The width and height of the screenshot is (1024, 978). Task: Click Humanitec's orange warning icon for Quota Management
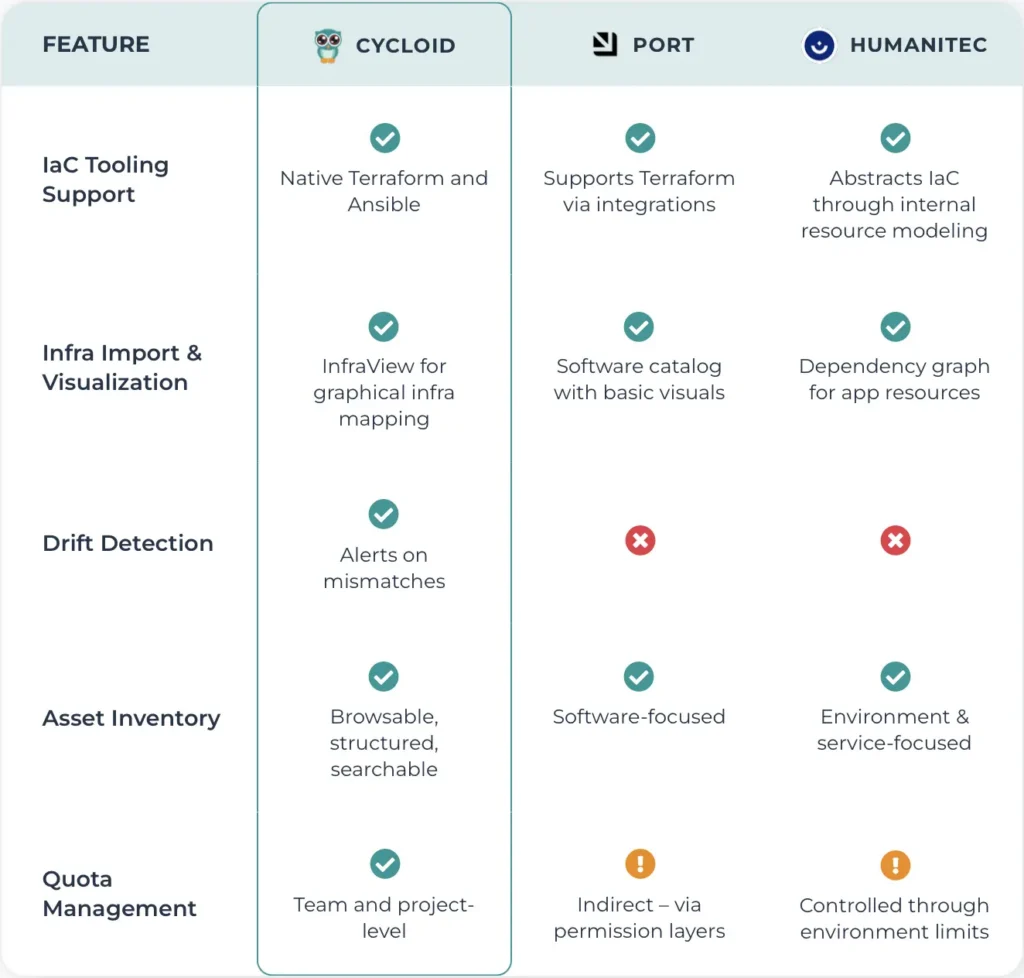coord(895,865)
